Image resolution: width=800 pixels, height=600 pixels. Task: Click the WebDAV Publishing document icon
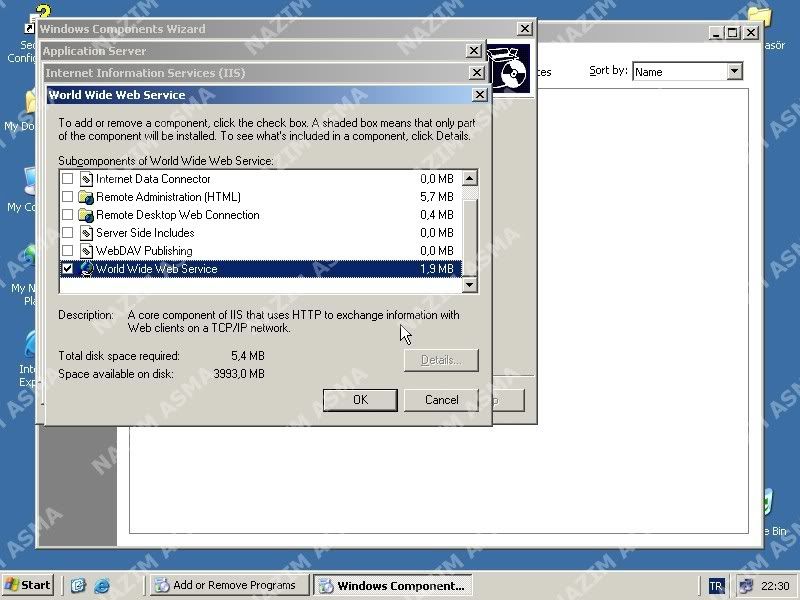(86, 251)
